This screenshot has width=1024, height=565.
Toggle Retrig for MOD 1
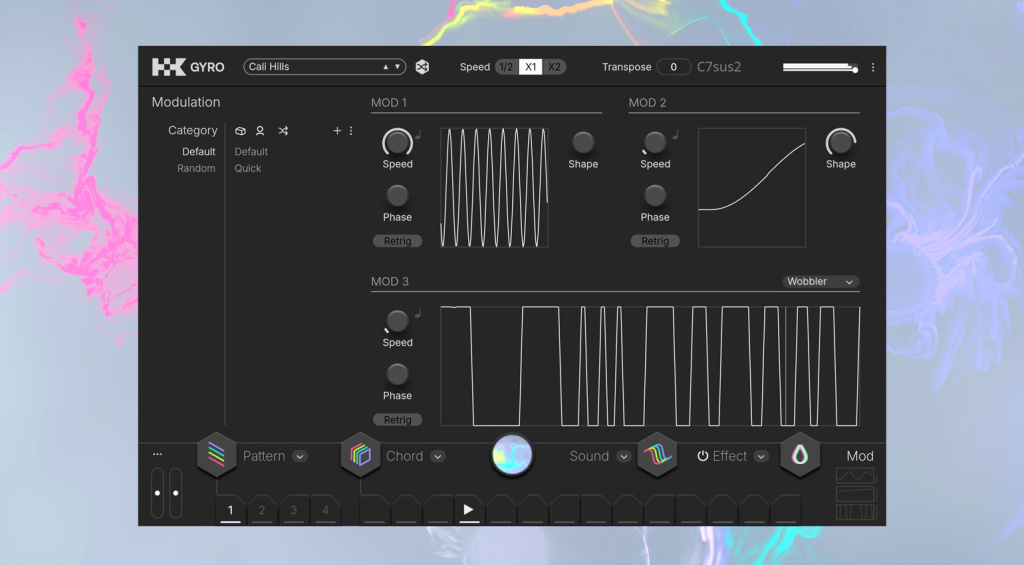pos(397,241)
